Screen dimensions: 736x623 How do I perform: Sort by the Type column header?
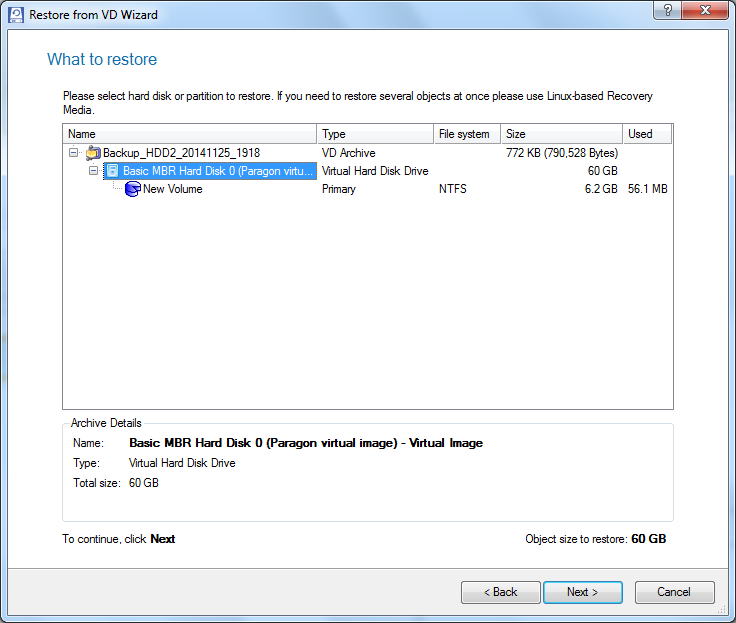(375, 134)
